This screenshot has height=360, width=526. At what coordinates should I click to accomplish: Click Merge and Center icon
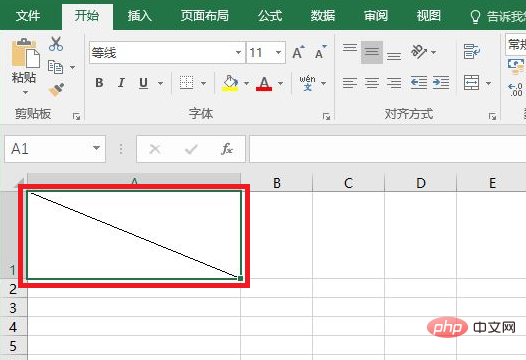pos(471,83)
